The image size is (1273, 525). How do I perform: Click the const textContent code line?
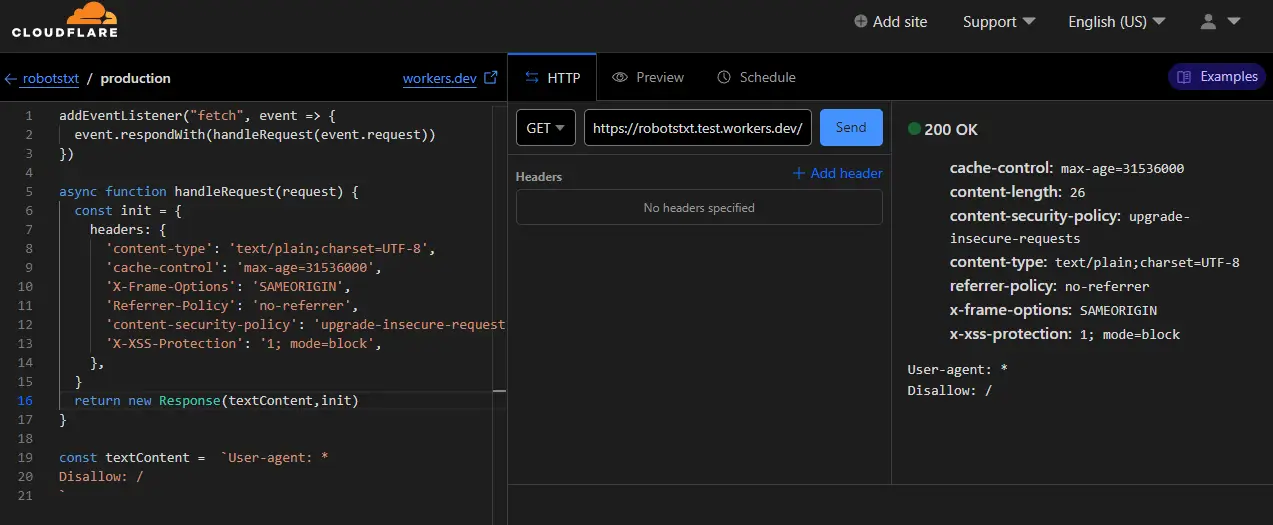[x=194, y=458]
